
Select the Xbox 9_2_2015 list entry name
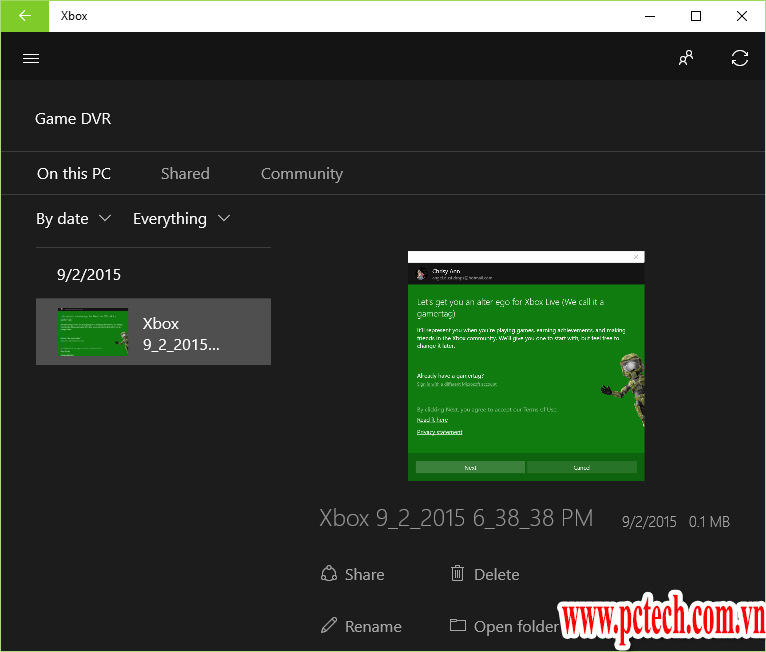pyautogui.click(x=181, y=334)
